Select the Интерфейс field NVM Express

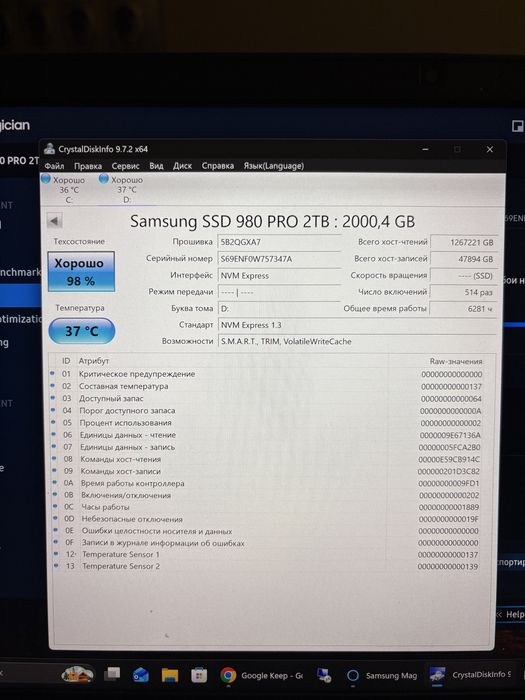(279, 275)
